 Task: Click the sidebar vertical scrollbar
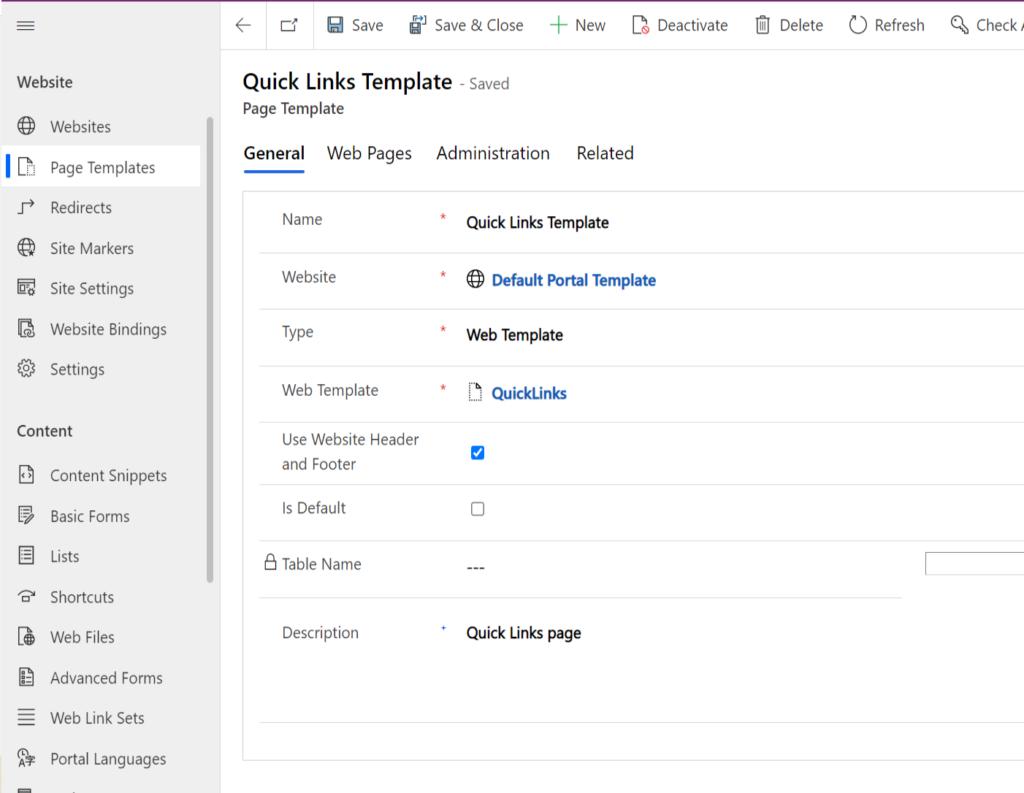tap(210, 349)
